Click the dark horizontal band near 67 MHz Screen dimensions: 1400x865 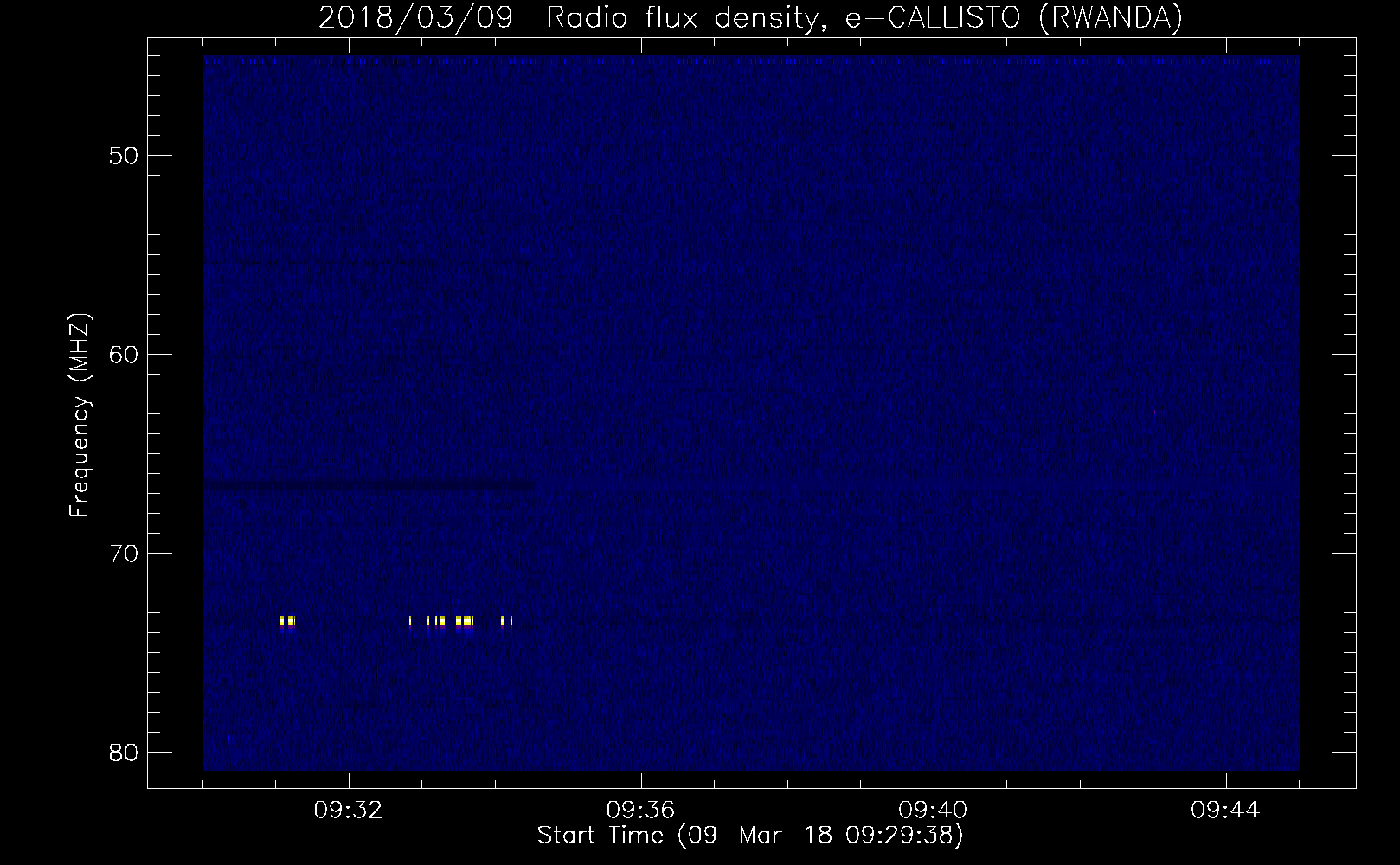coord(369,485)
